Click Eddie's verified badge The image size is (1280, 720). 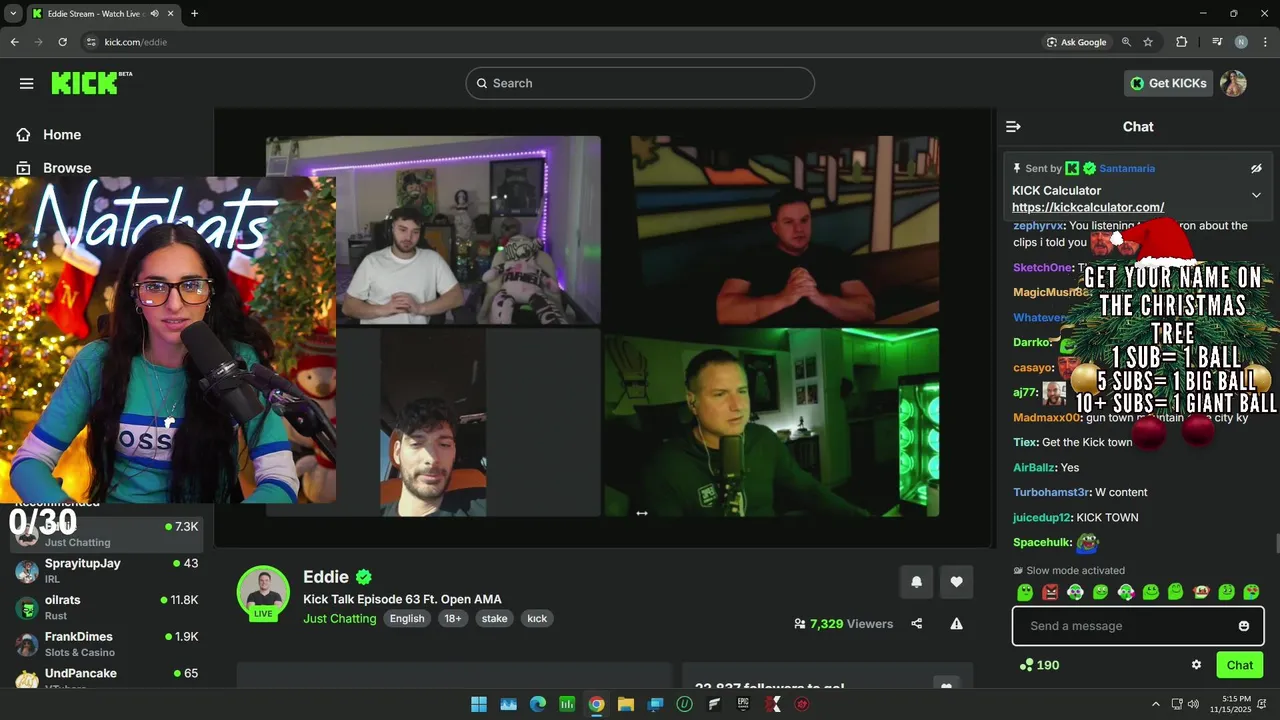364,577
